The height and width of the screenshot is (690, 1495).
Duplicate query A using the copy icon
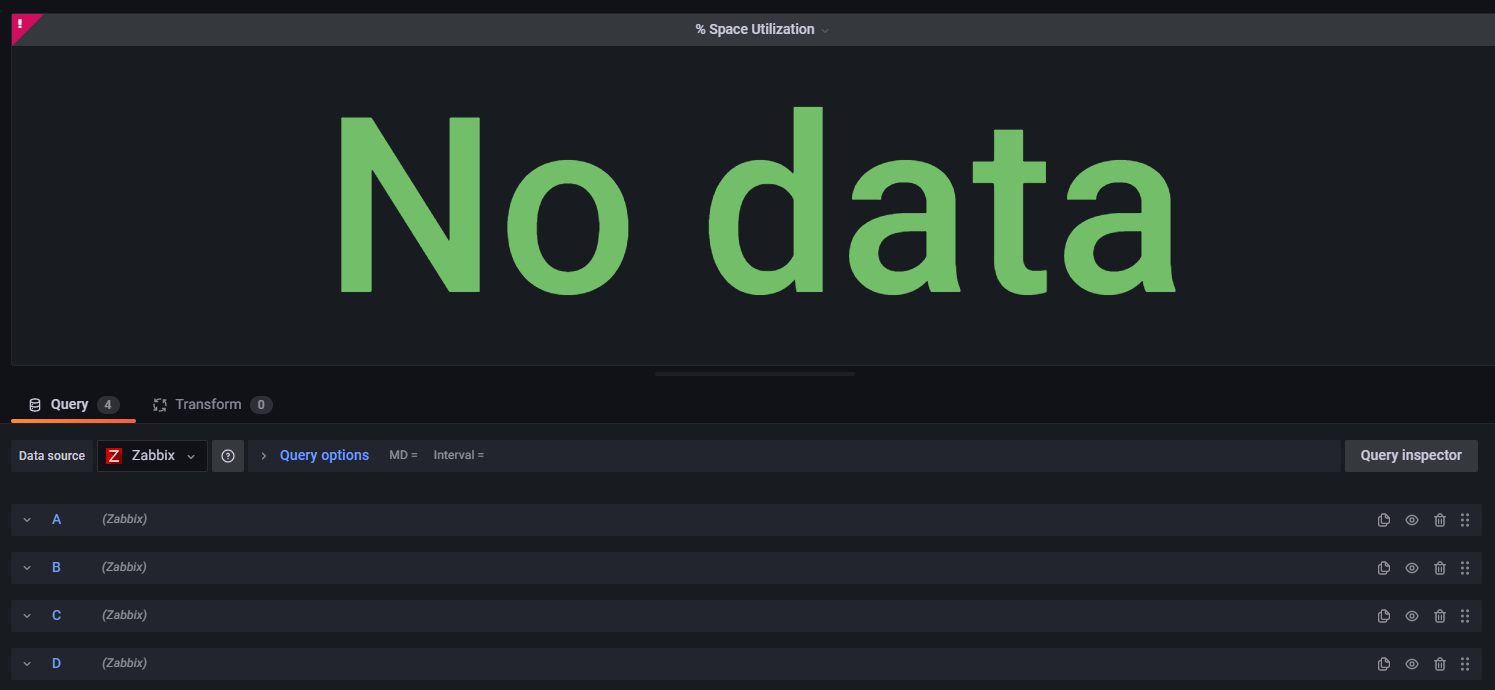click(x=1383, y=519)
